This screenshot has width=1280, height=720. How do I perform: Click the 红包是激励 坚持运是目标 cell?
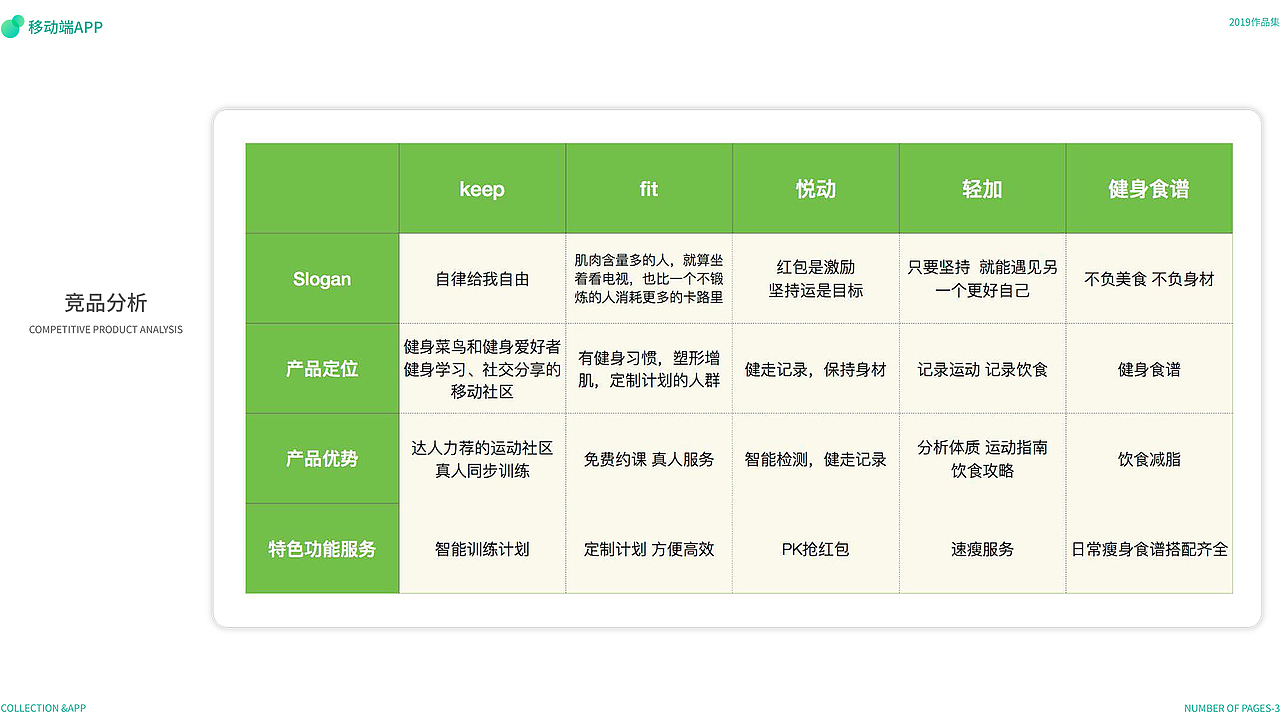point(816,279)
